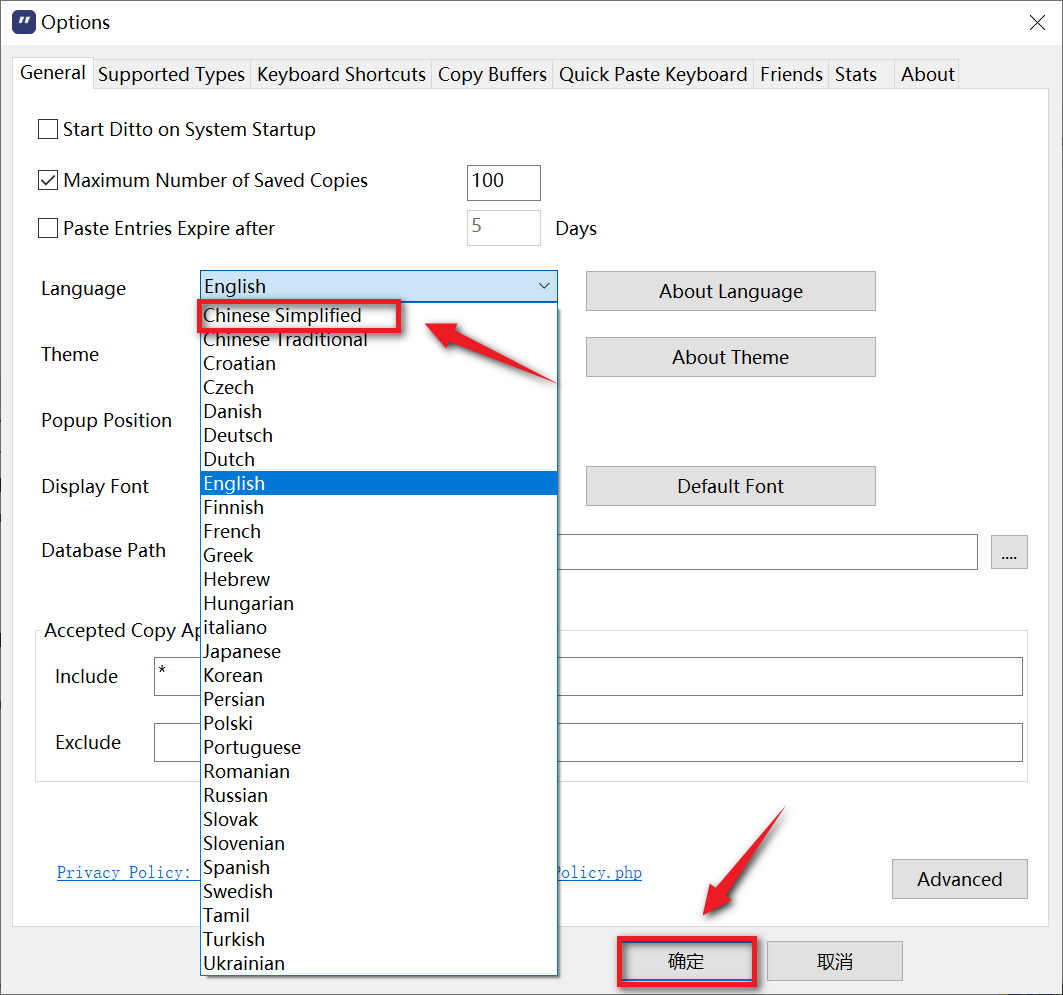
Task: Choose French from the language list
Action: tap(379, 531)
